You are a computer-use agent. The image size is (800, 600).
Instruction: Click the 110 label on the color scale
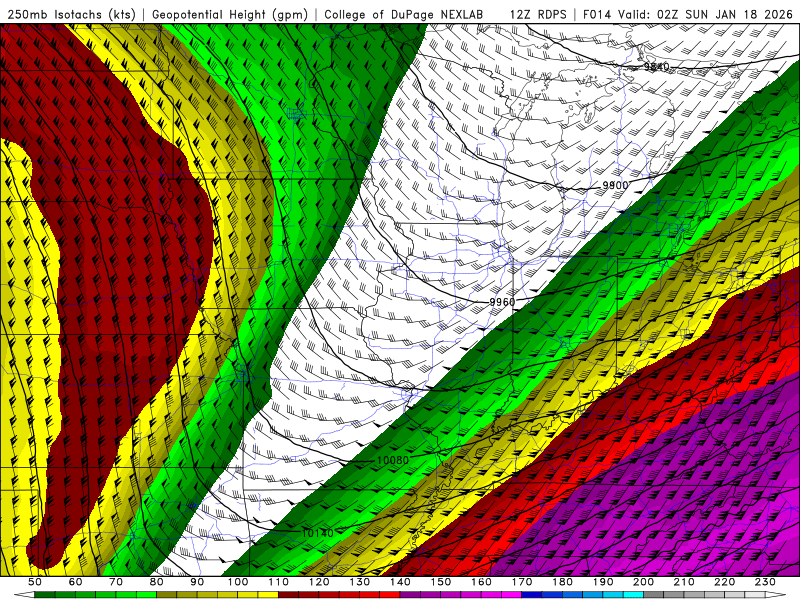click(x=279, y=582)
